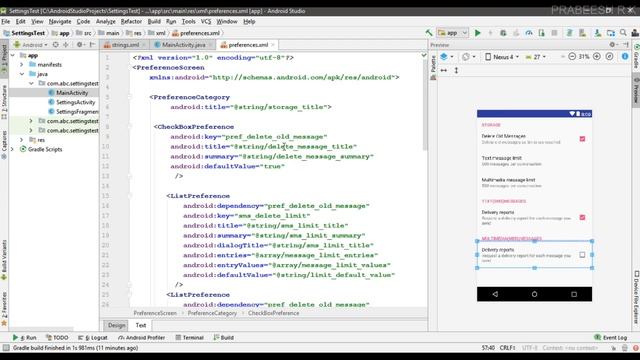Open the Build tool window at the bottom
Viewport: 640px width, 360px height.
(224, 338)
